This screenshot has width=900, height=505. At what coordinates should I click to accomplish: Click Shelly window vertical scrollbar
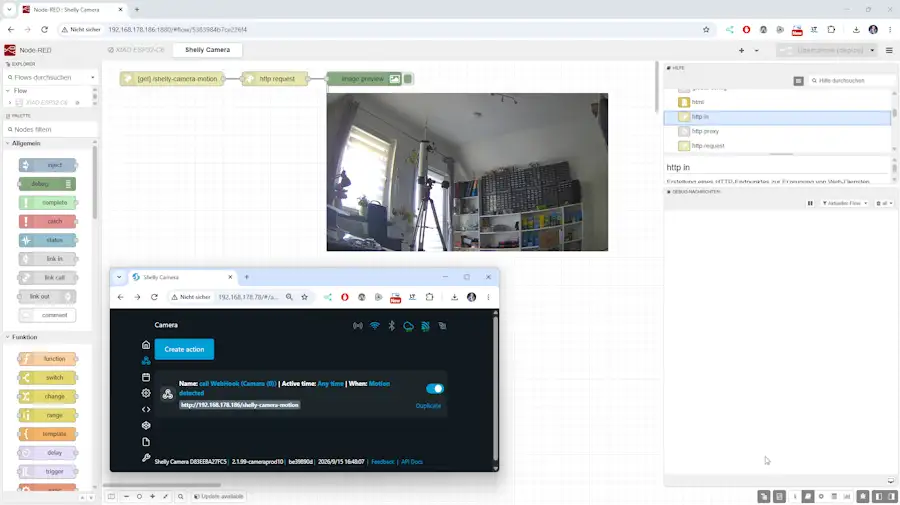tap(496, 390)
